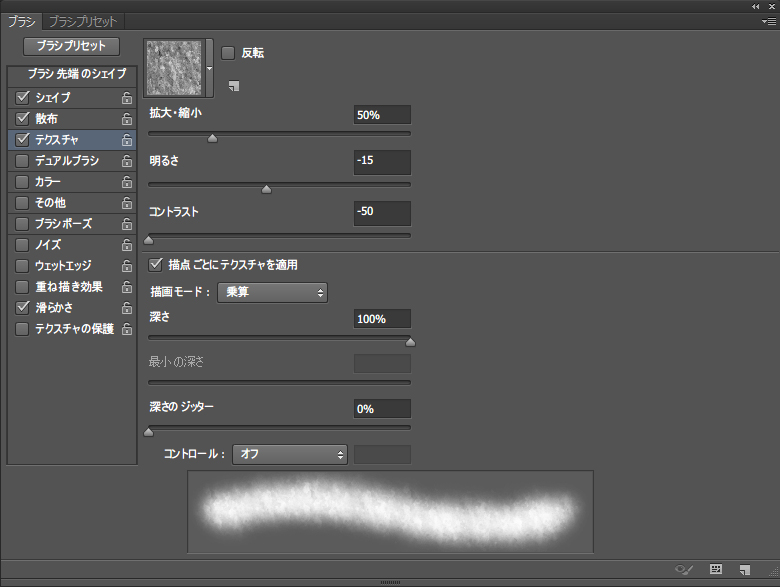Open コントロール dropdown showing オフ

[290, 454]
